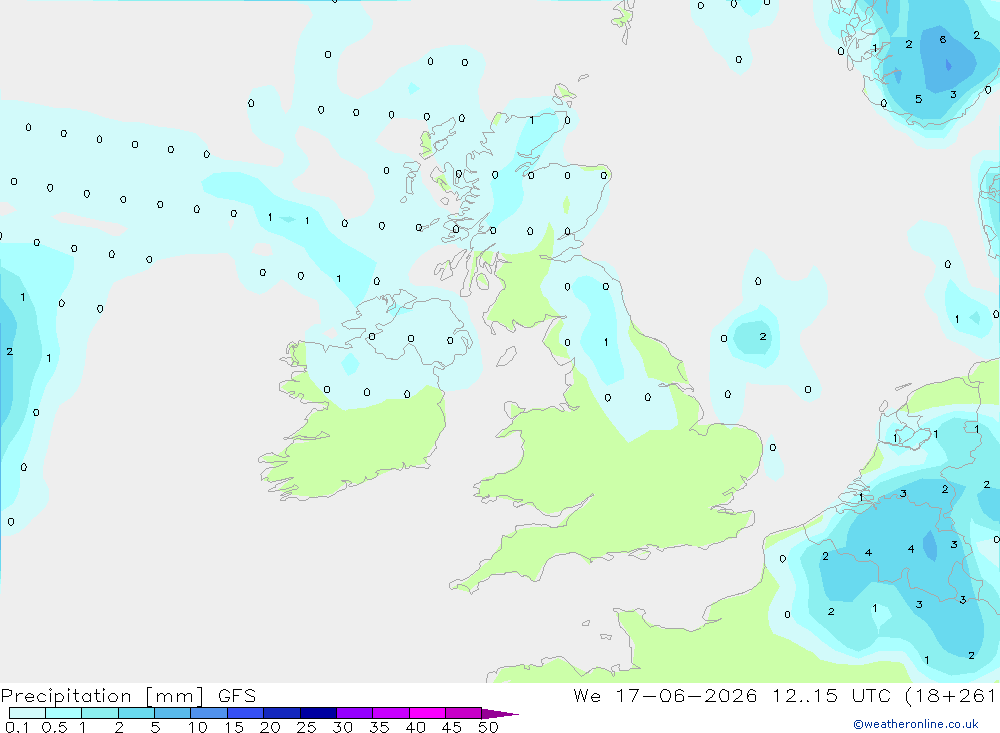This screenshot has width=1000, height=733.
Task: Click the '12..15 UTC' time text
Action: tap(832, 695)
